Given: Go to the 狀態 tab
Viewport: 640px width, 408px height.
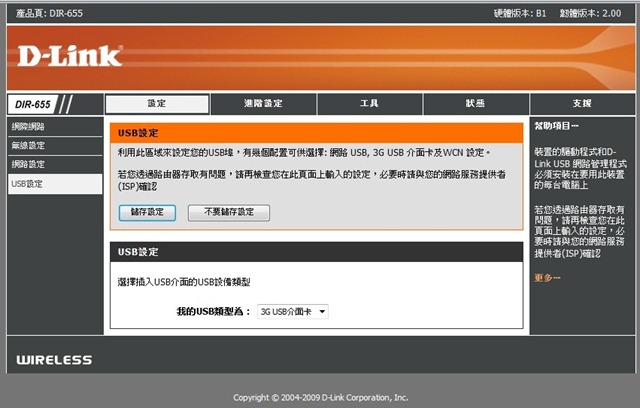Looking at the screenshot, I should (x=476, y=104).
